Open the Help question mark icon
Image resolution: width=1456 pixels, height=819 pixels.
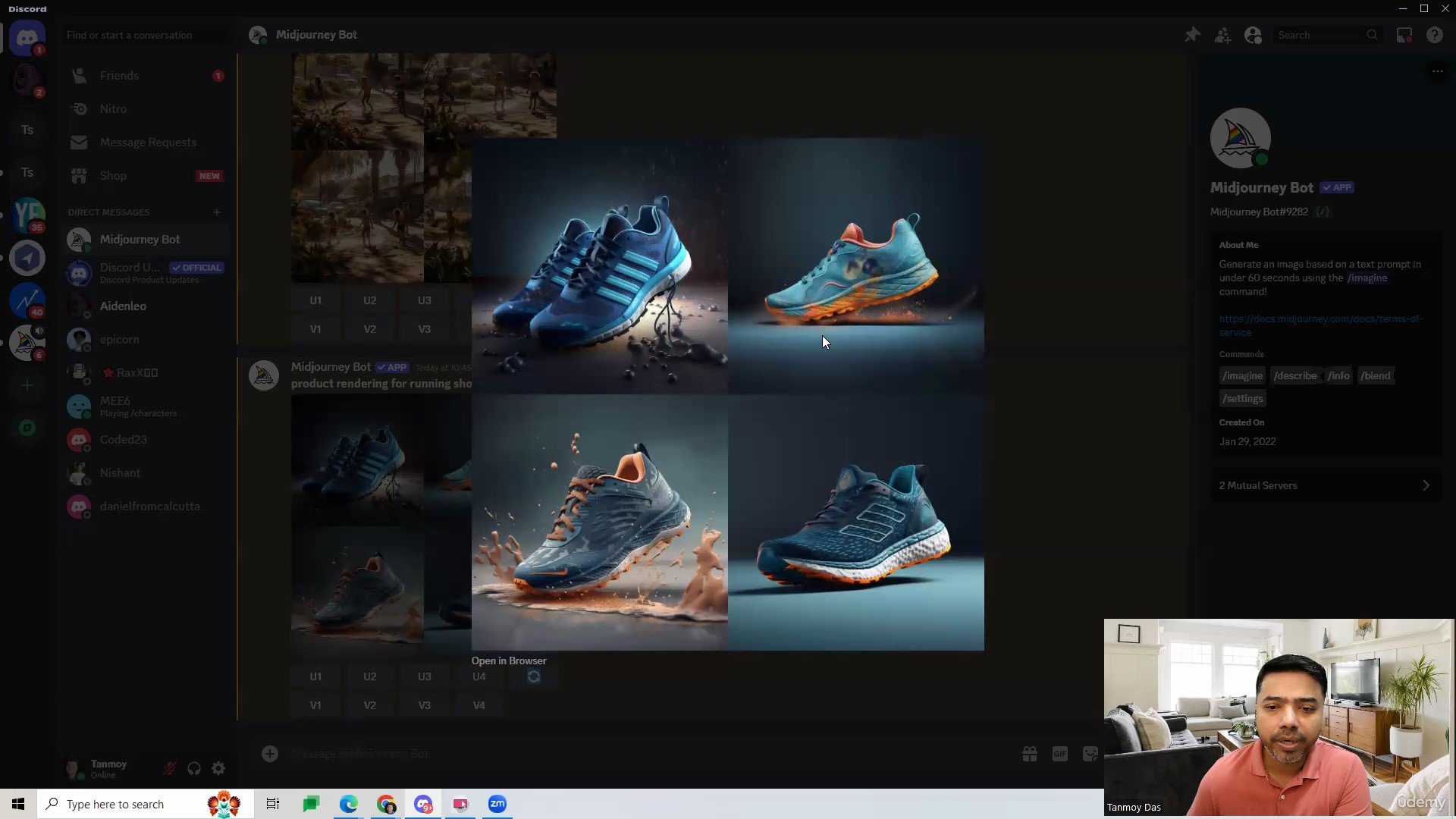pyautogui.click(x=1435, y=35)
